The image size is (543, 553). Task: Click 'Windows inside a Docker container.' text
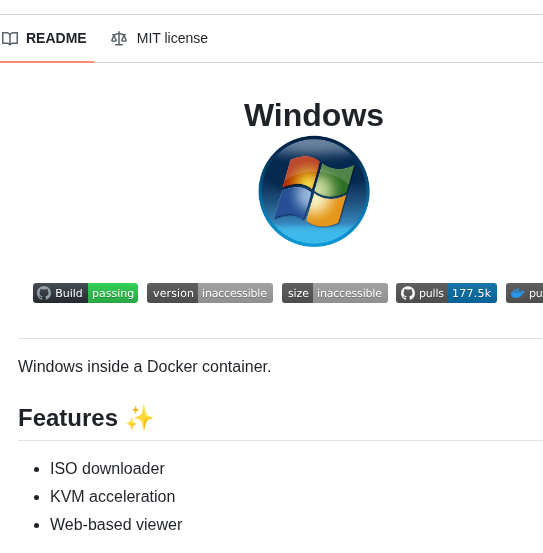(145, 366)
